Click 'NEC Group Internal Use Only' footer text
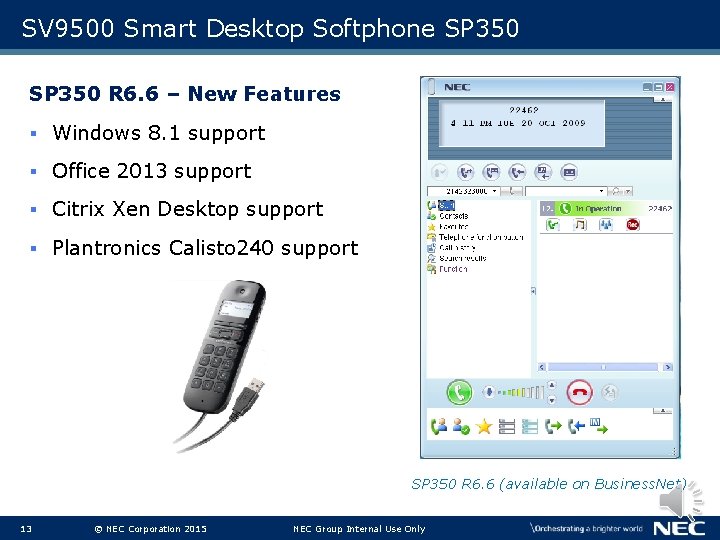Image resolution: width=720 pixels, height=540 pixels. pyautogui.click(x=359, y=529)
